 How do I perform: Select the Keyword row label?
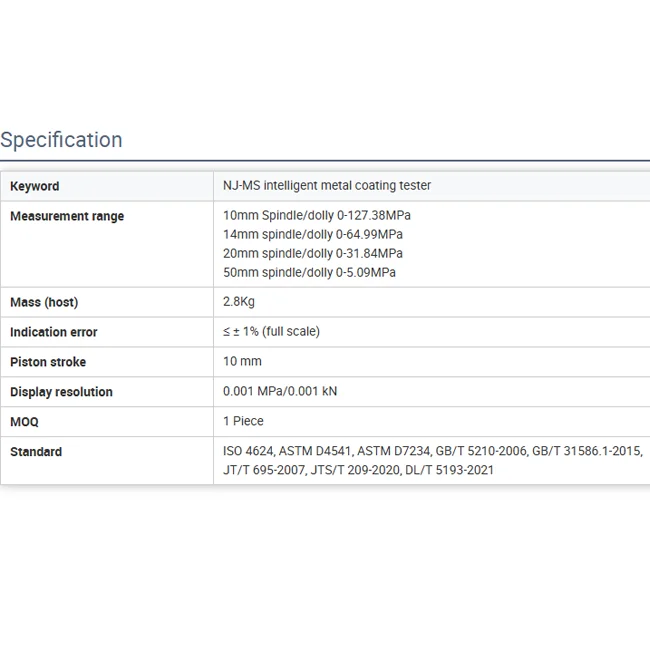(35, 186)
